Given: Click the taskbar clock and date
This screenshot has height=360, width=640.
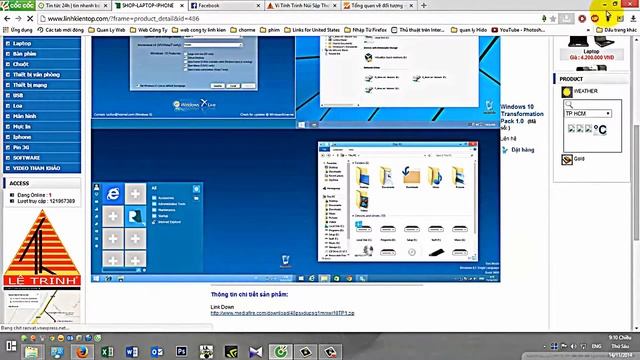Looking at the screenshot, I should [620, 347].
